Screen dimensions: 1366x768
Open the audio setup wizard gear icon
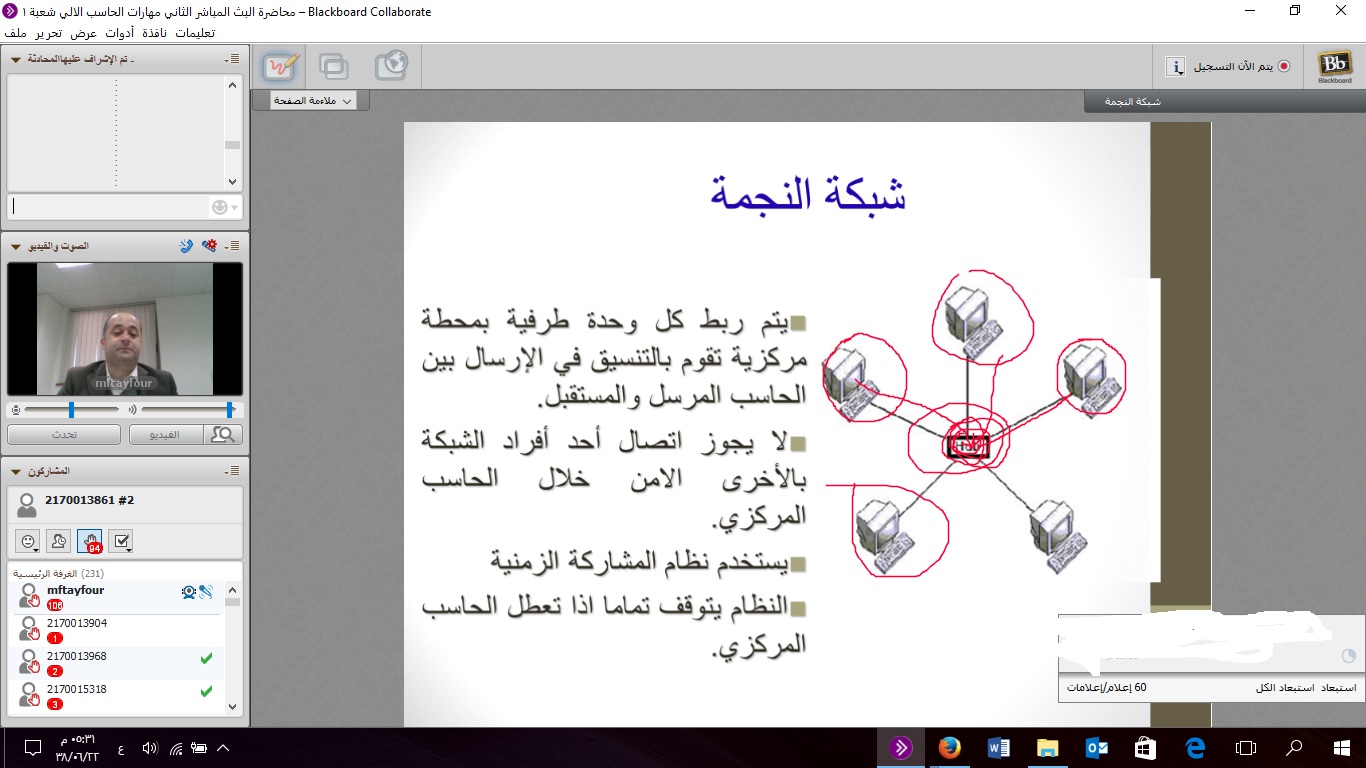tap(209, 245)
